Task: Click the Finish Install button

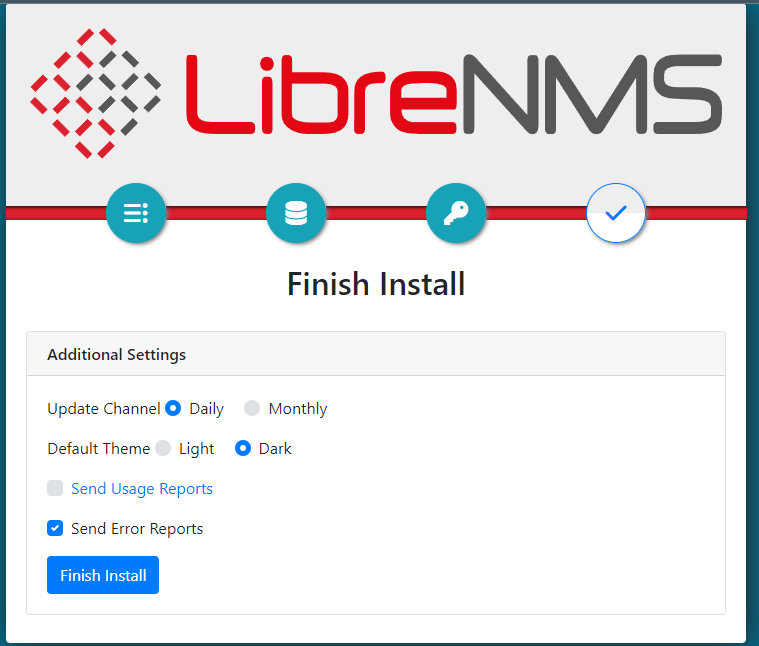Action: pyautogui.click(x=103, y=575)
